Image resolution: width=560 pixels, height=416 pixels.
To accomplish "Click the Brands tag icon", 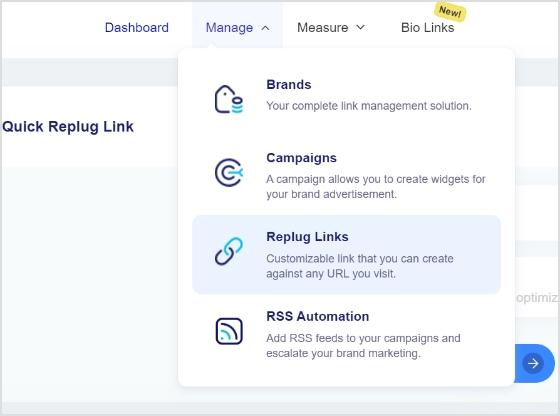I will pos(229,99).
